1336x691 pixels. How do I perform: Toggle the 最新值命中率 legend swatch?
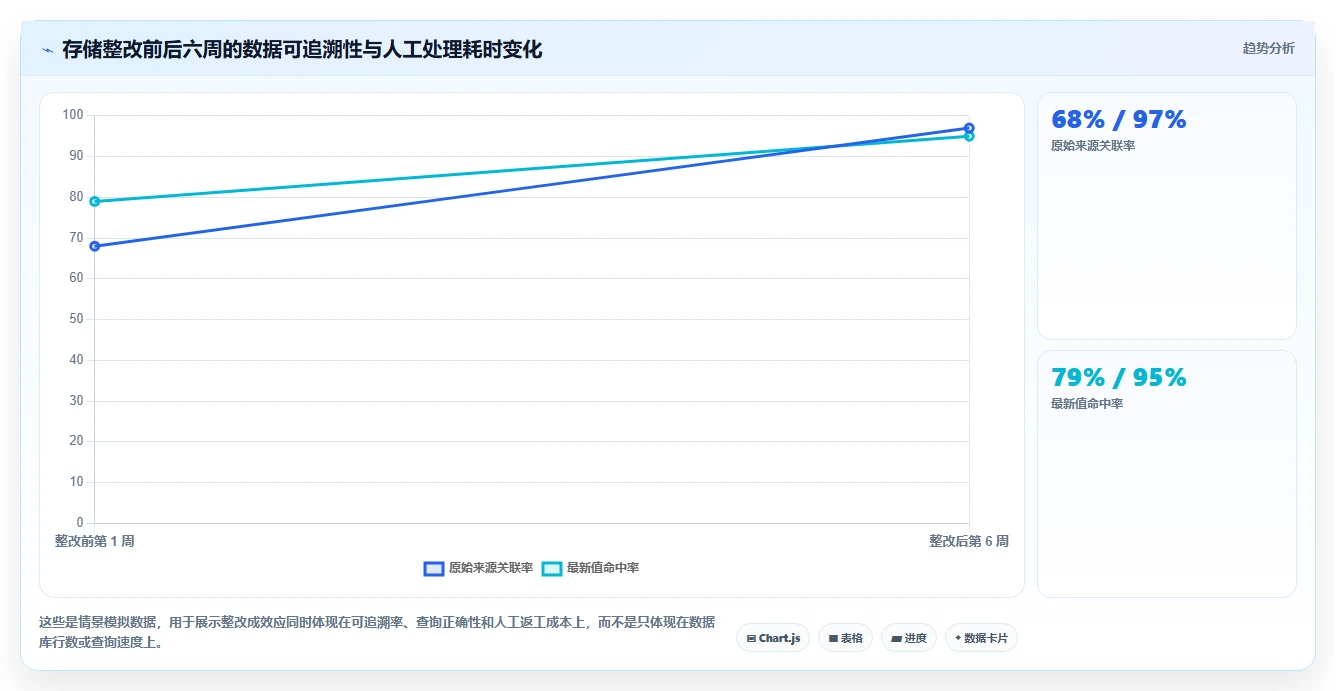[x=552, y=568]
